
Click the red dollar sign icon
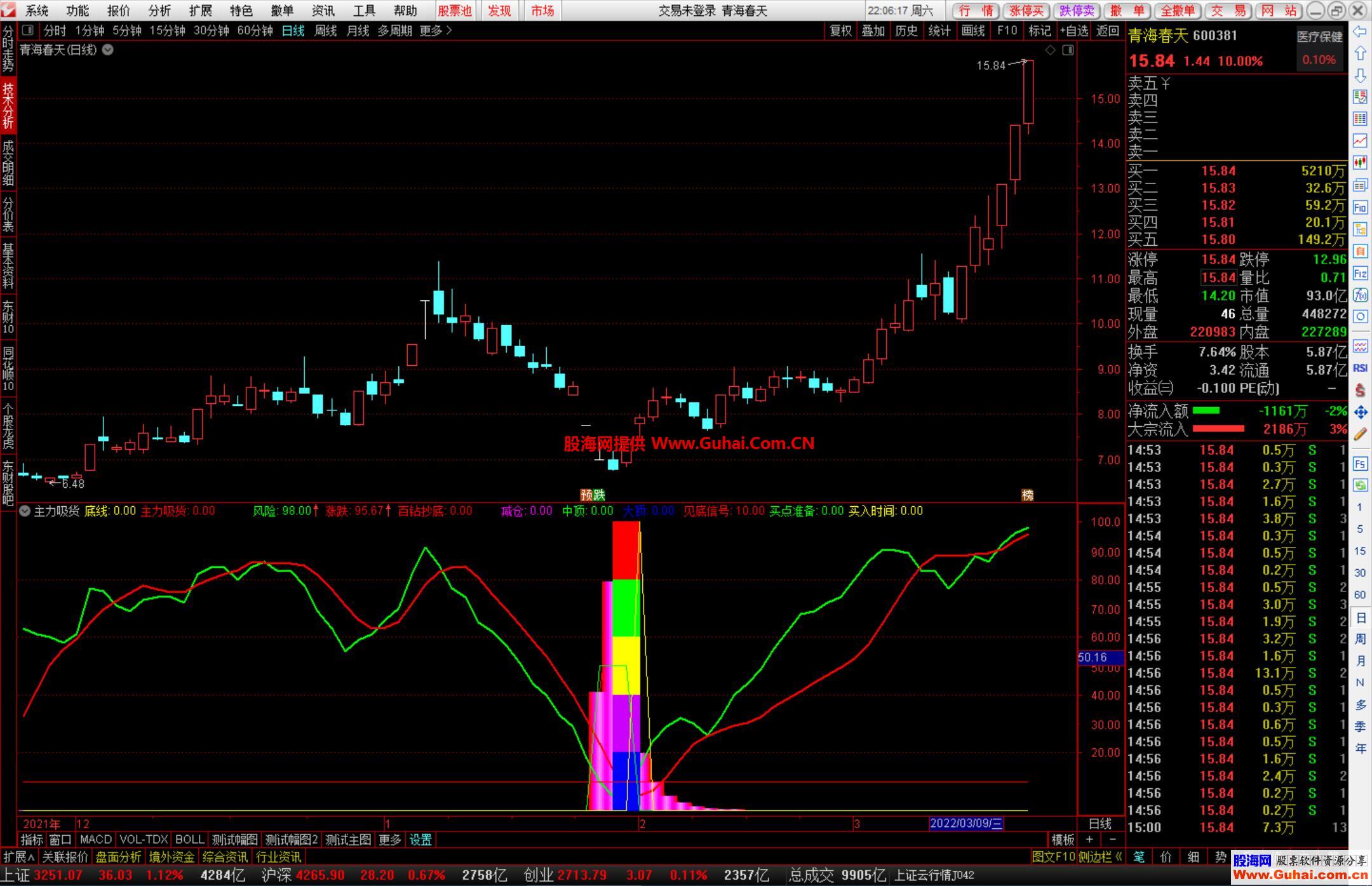pyautogui.click(x=1360, y=390)
